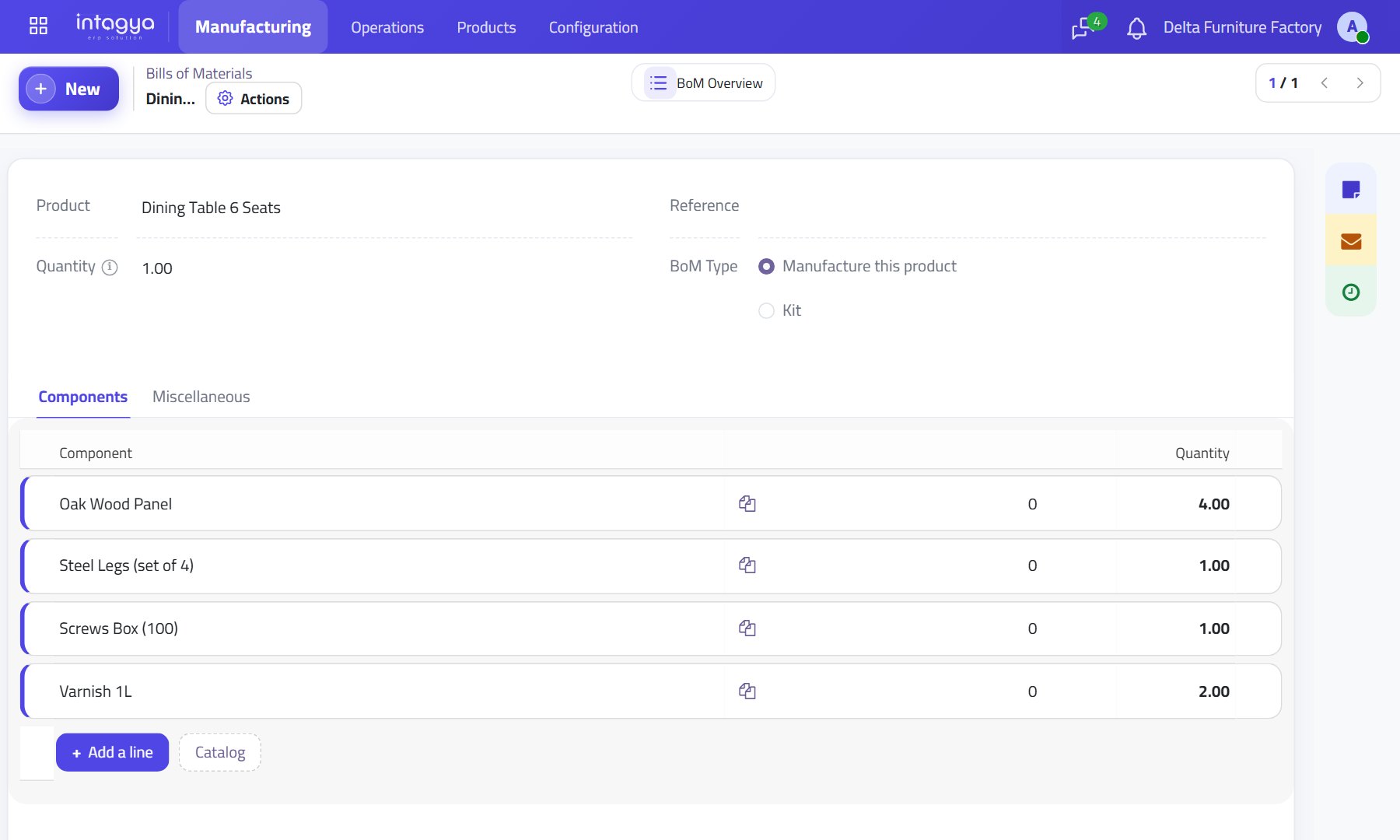
Task: Click quantity 2.00 of Varnish 1L
Action: [x=1213, y=691]
